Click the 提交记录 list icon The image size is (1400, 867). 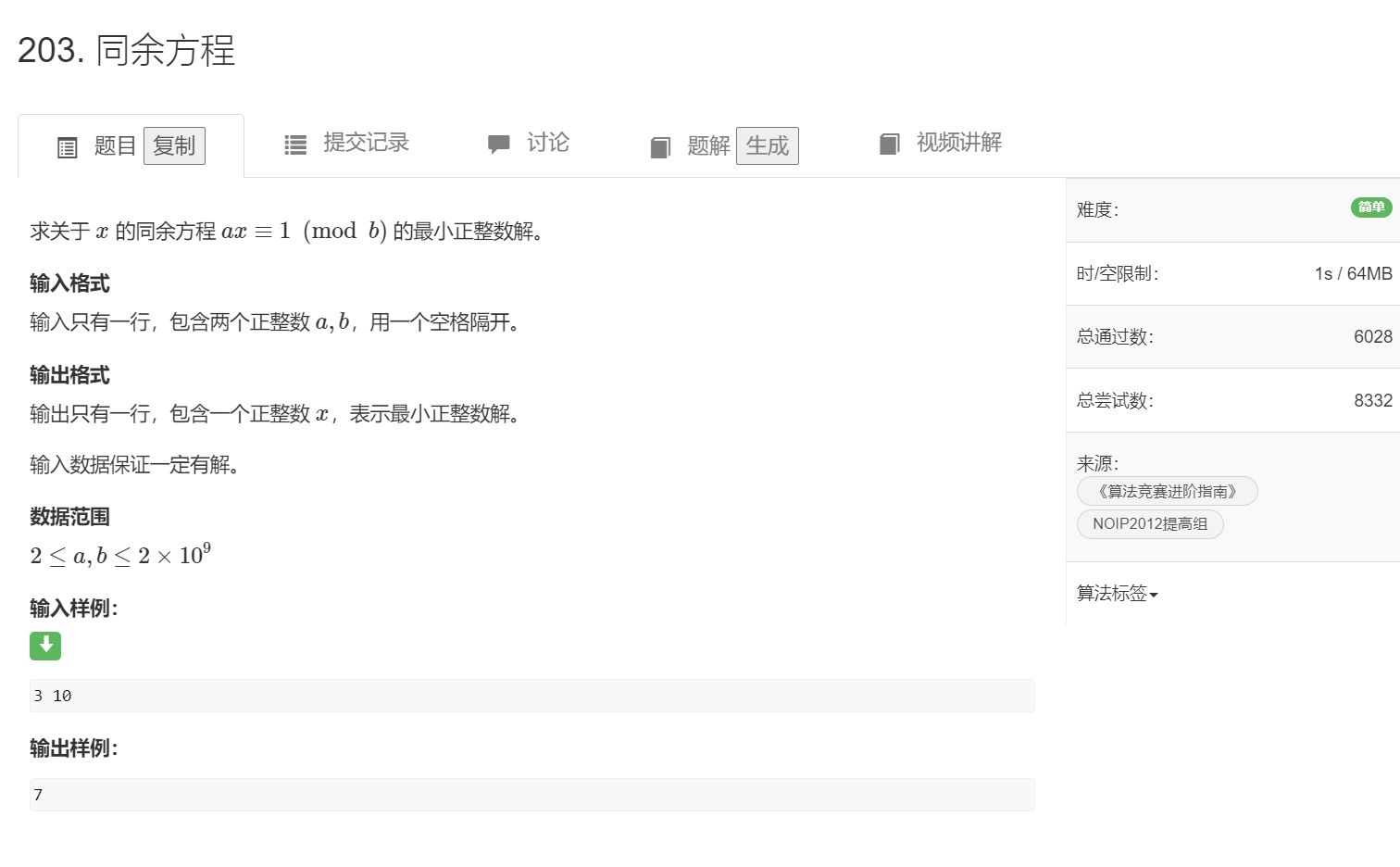pyautogui.click(x=295, y=144)
